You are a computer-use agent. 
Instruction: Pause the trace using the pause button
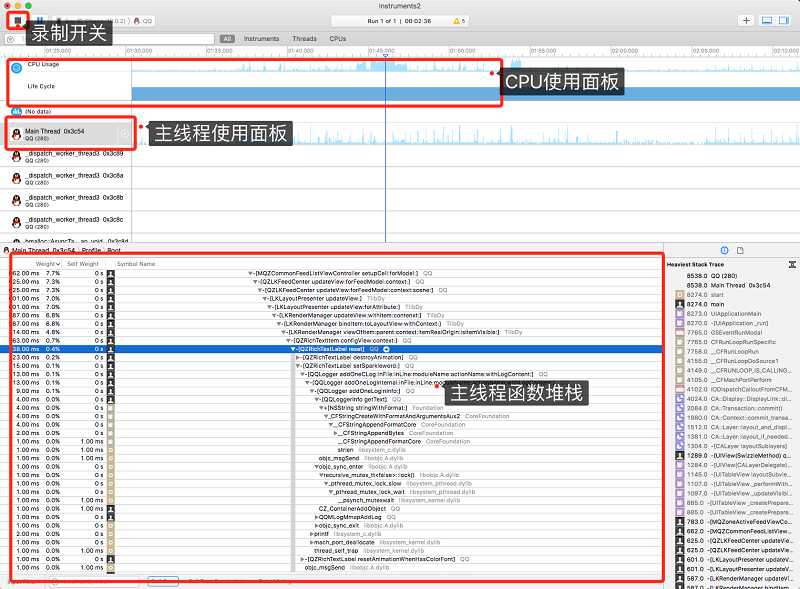pos(40,21)
